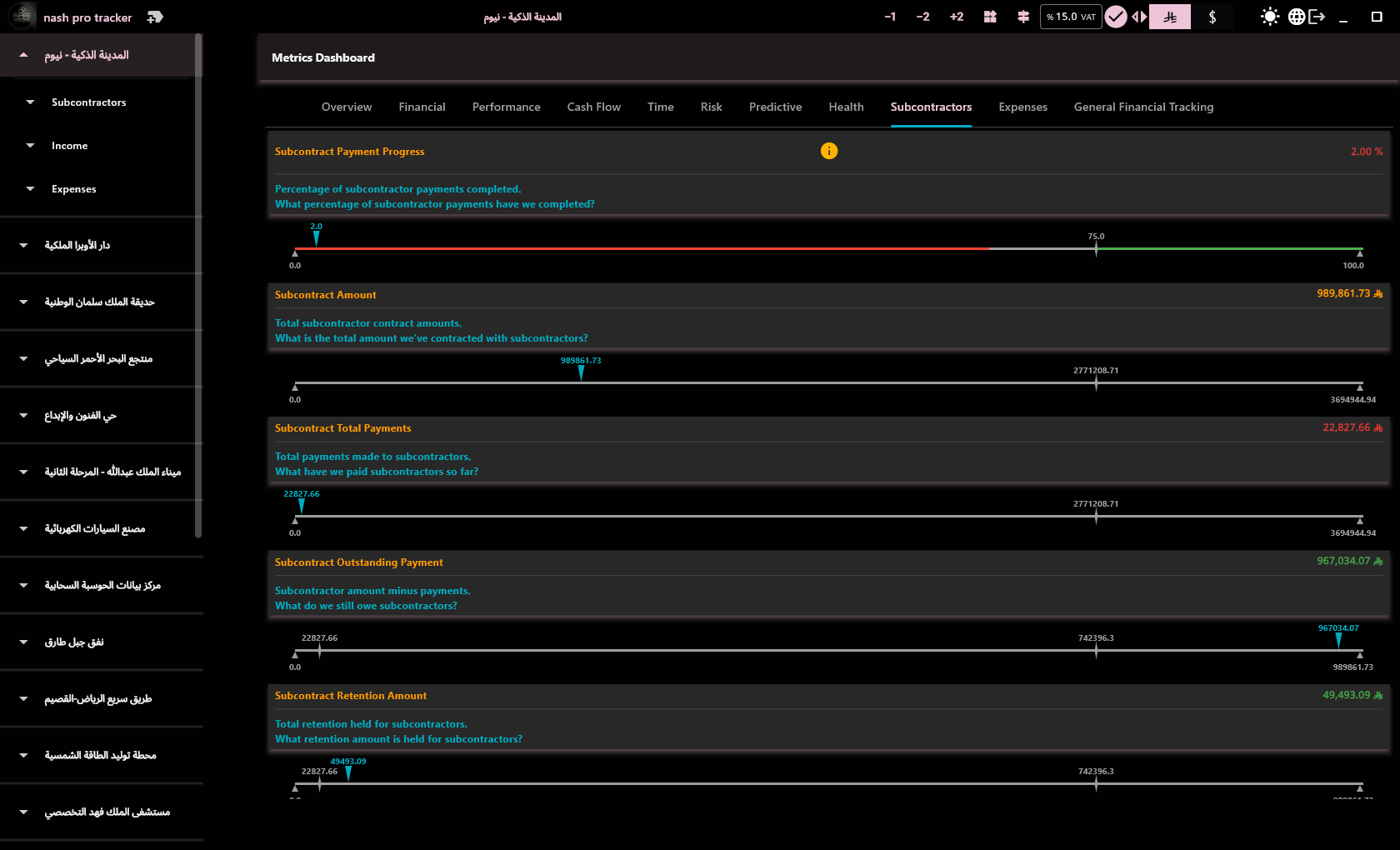
Task: Click the 989,861.73 amount value
Action: [x=1349, y=293]
